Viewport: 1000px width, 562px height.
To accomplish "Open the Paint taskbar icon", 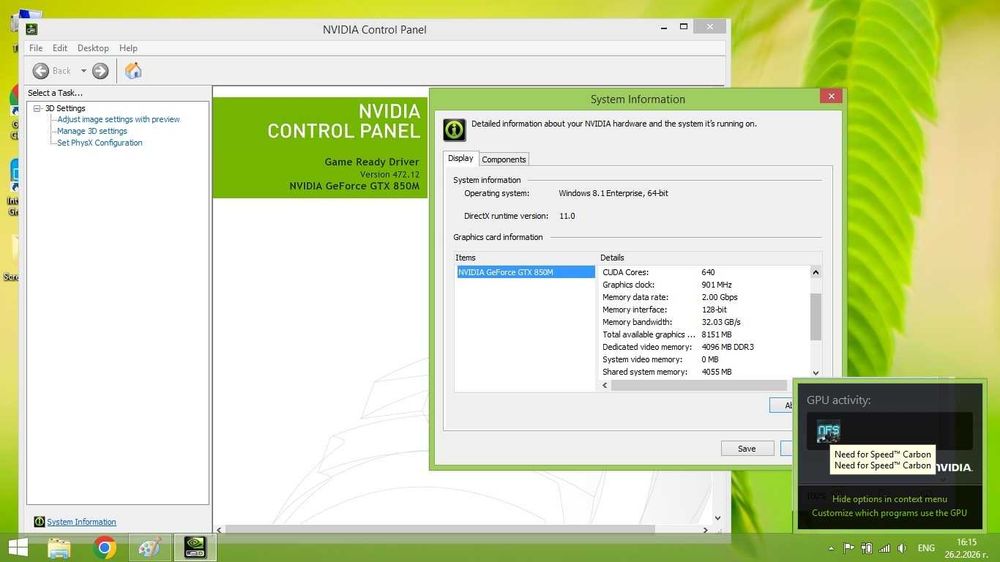I will tap(150, 548).
